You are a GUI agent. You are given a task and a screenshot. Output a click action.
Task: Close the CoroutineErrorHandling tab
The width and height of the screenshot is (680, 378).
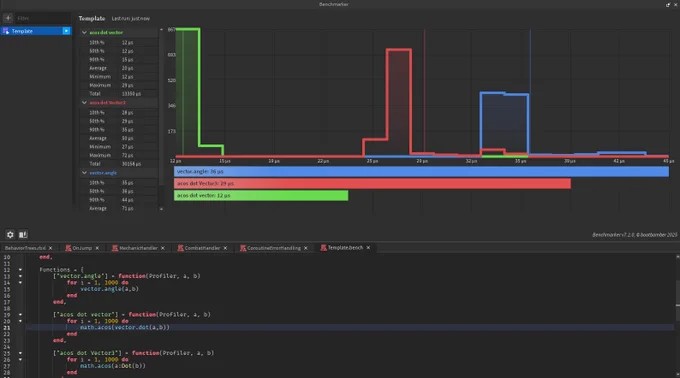(x=306, y=248)
